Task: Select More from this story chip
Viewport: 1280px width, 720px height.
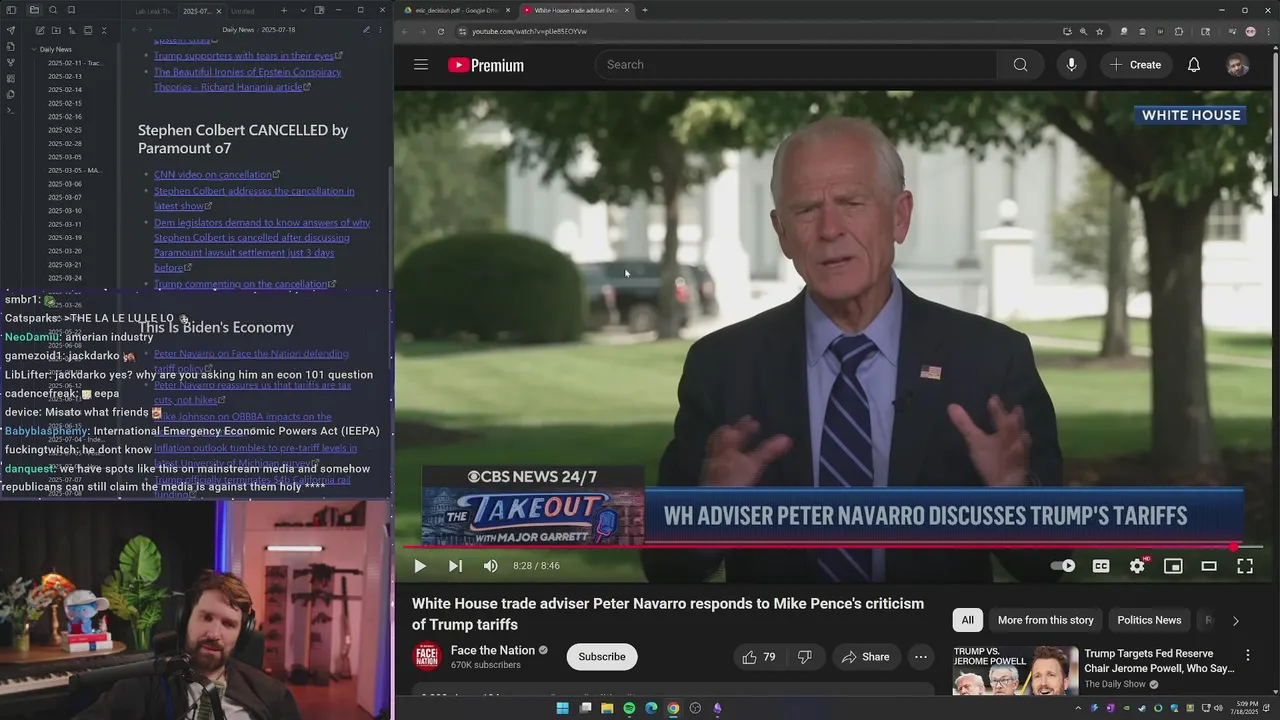Action: pos(1045,620)
